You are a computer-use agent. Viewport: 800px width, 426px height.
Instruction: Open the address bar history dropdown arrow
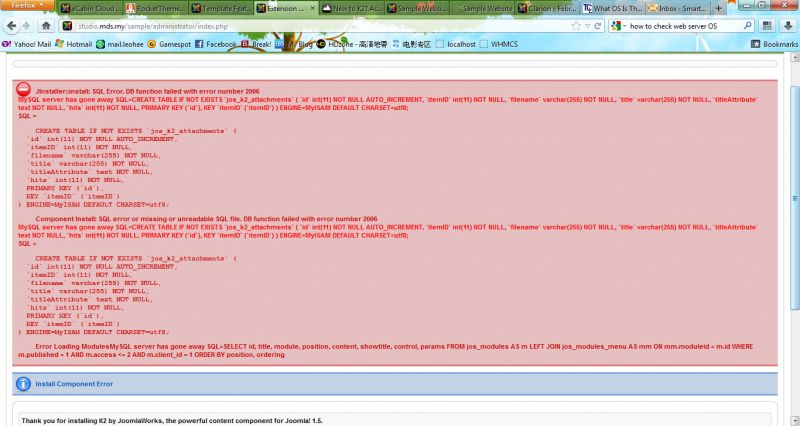[588, 26]
